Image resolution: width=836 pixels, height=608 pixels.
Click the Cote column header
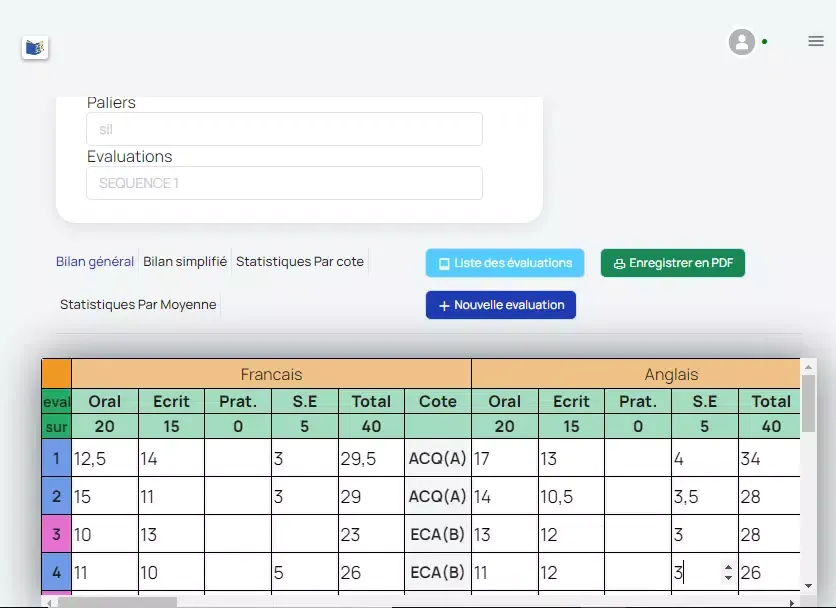tap(438, 402)
